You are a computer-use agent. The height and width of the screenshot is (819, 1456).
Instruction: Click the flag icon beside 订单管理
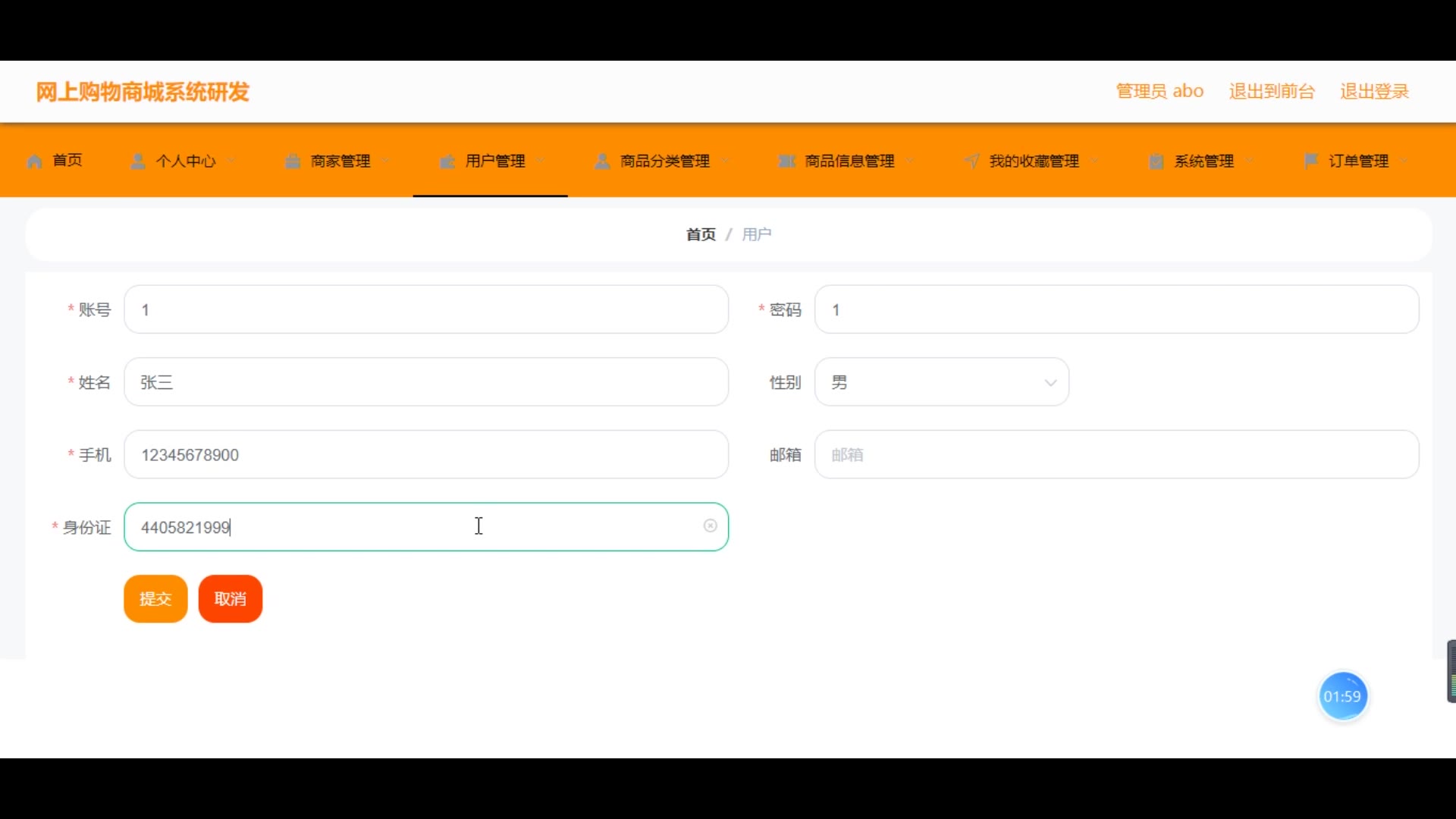coord(1310,161)
